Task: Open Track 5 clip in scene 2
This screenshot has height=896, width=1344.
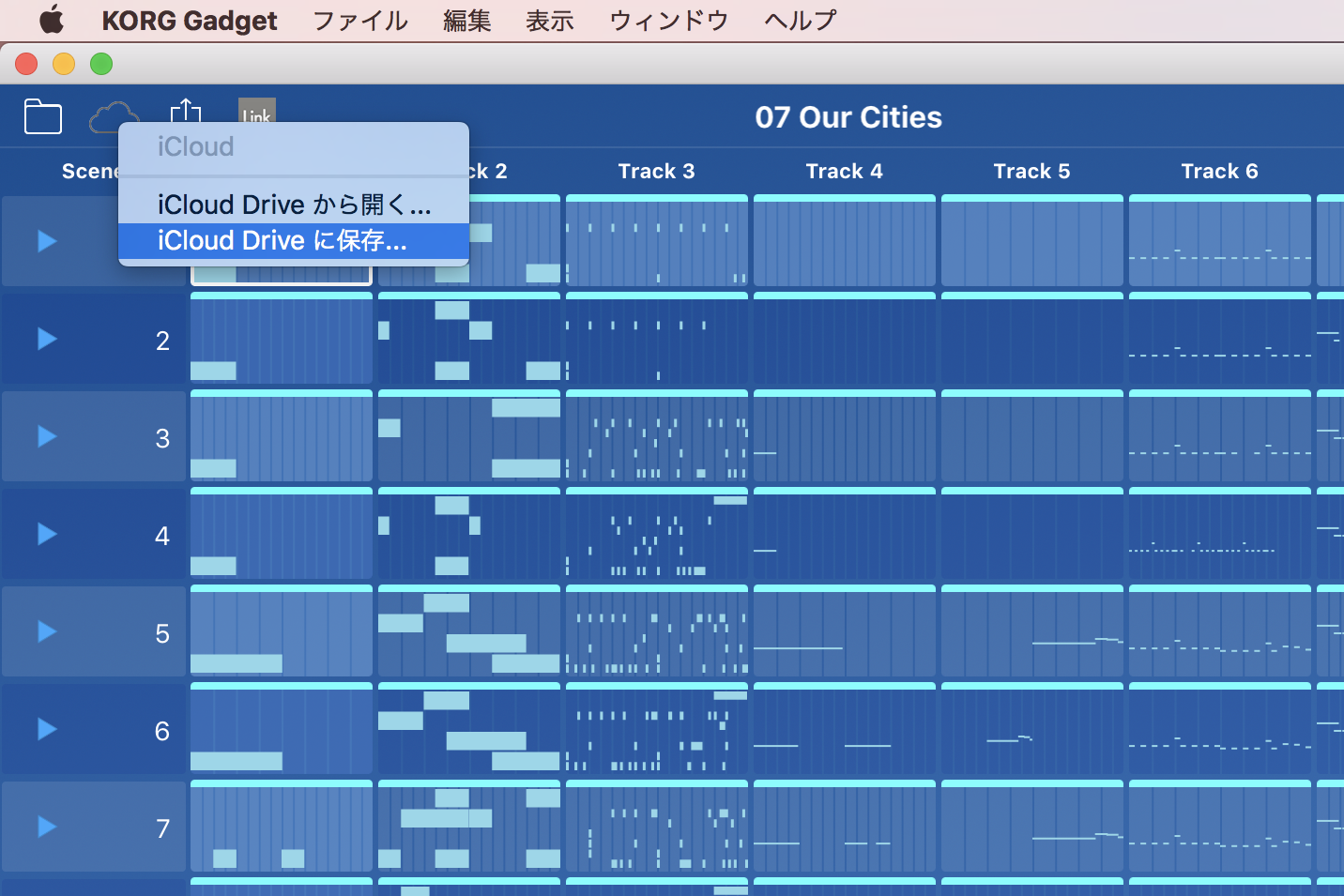Action: (x=1032, y=338)
